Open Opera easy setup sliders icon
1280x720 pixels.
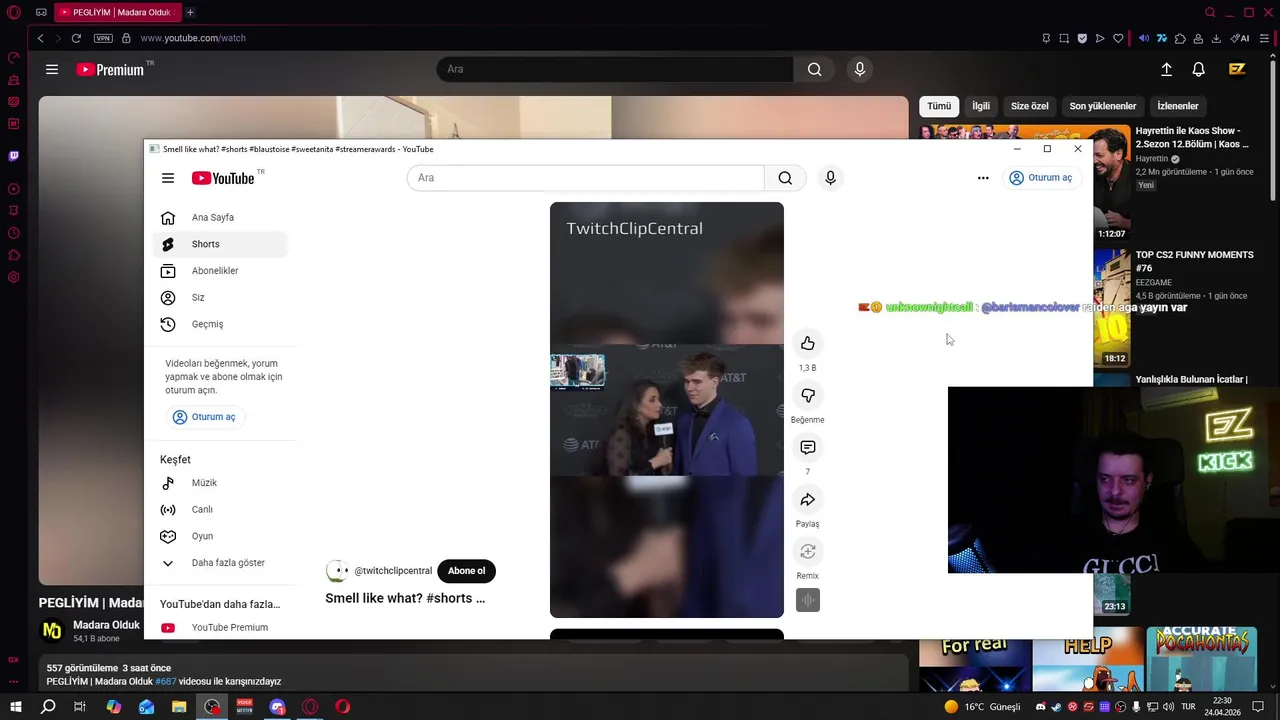(1264, 38)
